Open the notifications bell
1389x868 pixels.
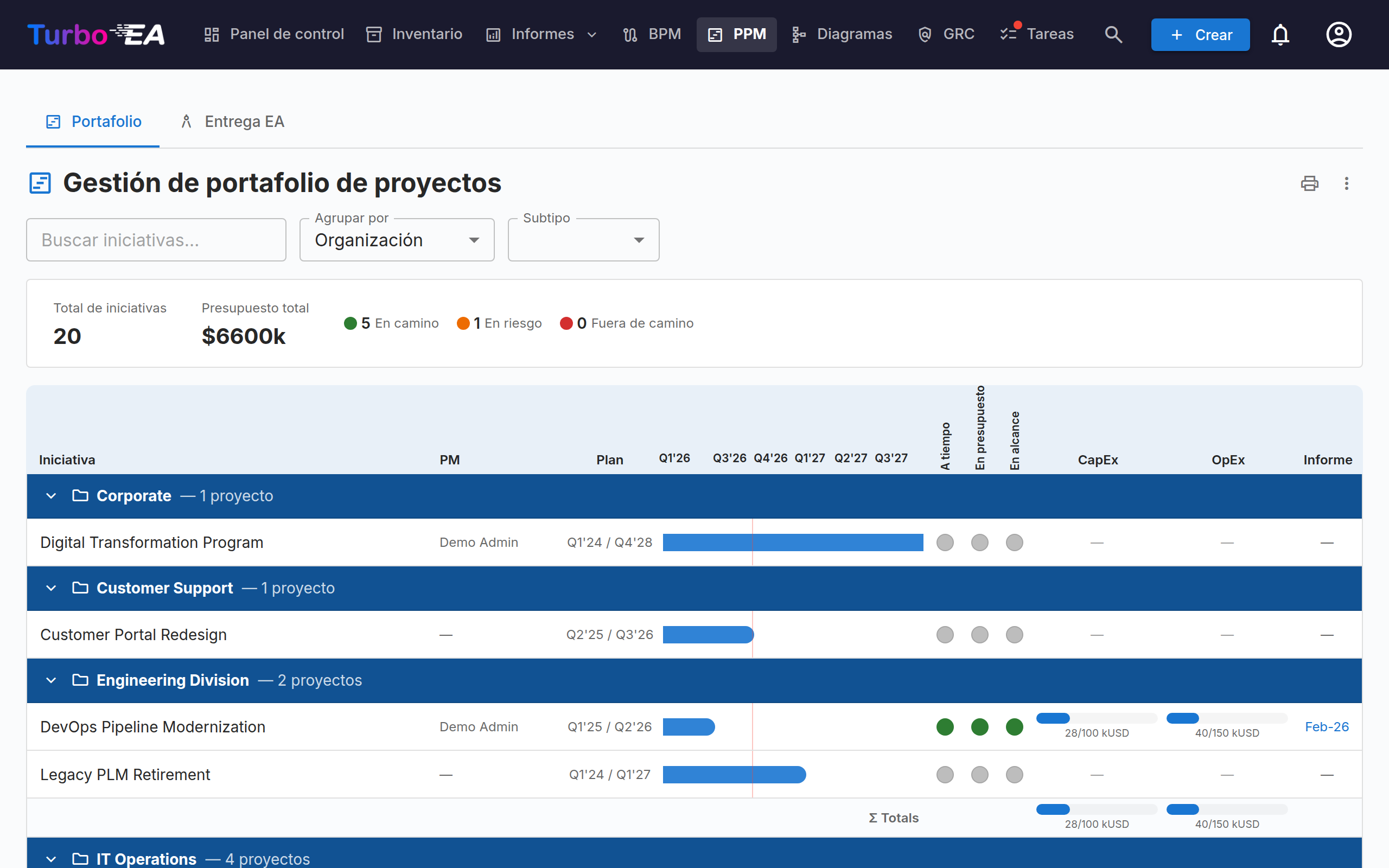tap(1280, 34)
